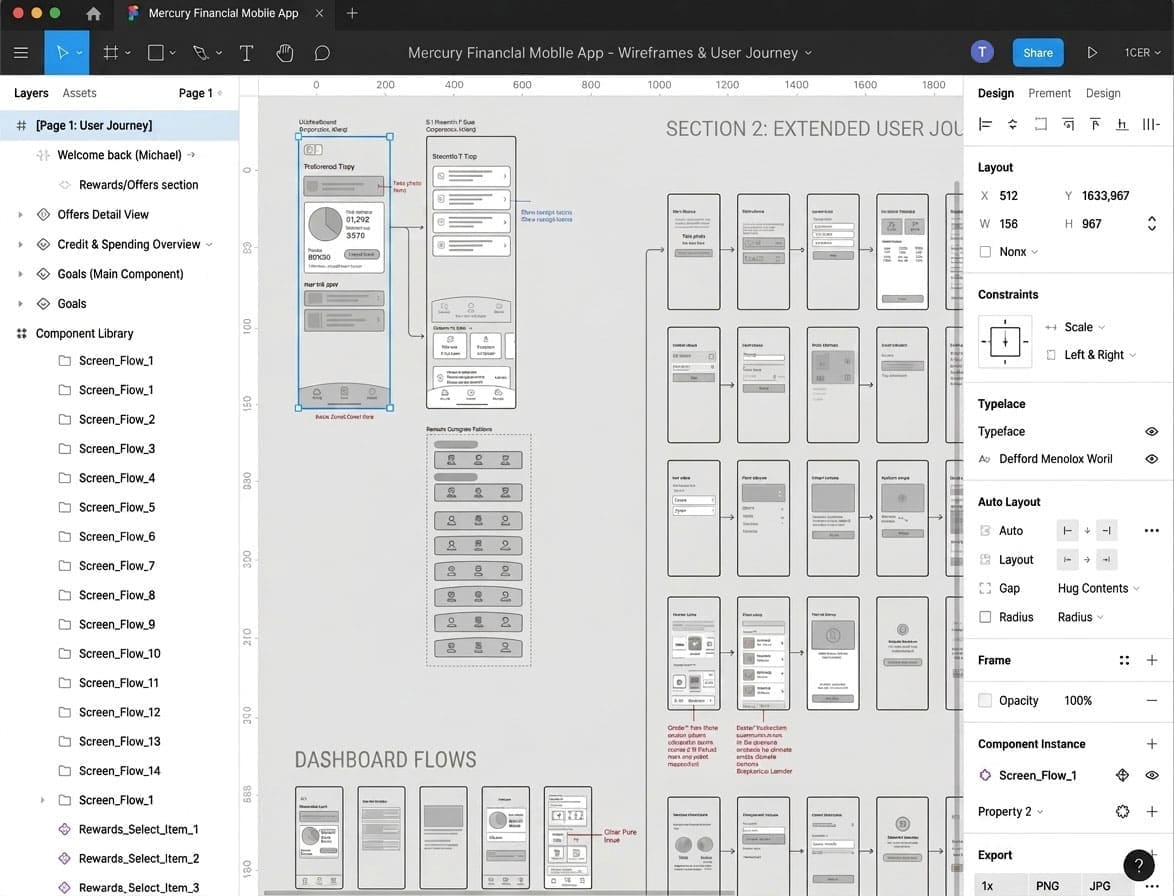Switch to the Layers tab
Screen dimensions: 1176x896
point(31,93)
